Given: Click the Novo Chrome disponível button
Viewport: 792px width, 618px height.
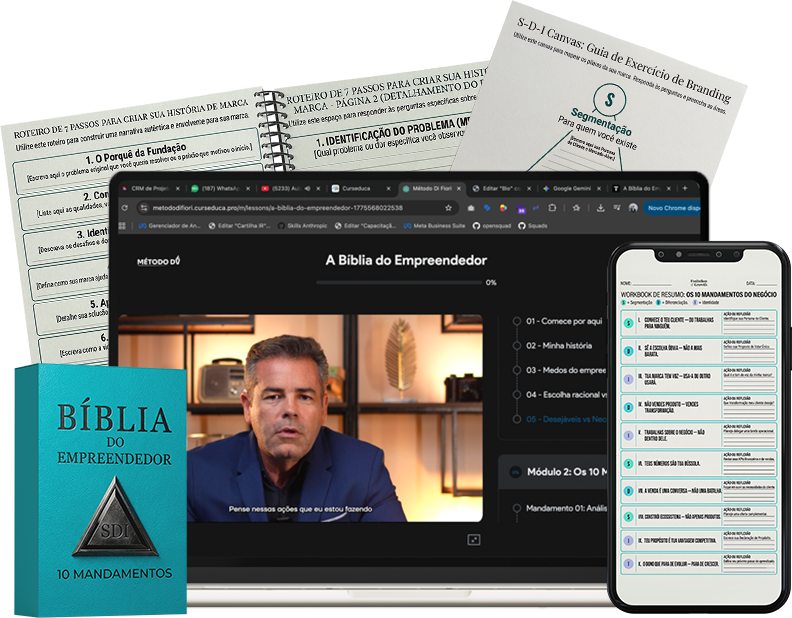Looking at the screenshot, I should point(673,208).
